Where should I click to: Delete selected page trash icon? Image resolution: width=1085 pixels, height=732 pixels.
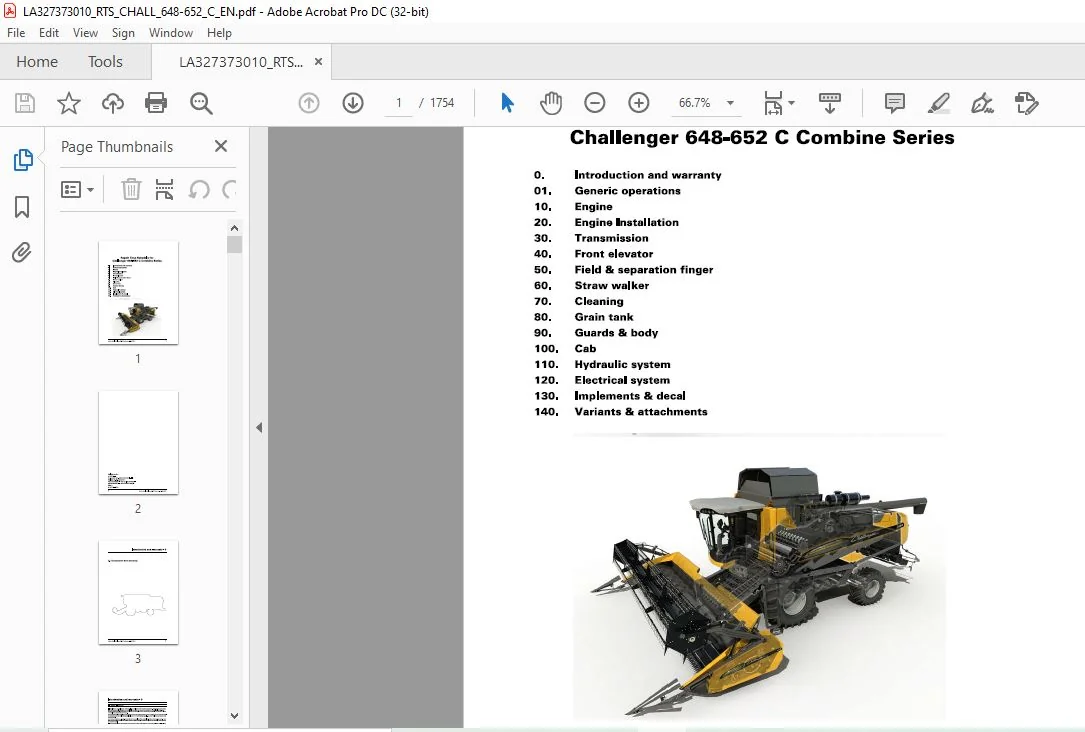[x=131, y=189]
